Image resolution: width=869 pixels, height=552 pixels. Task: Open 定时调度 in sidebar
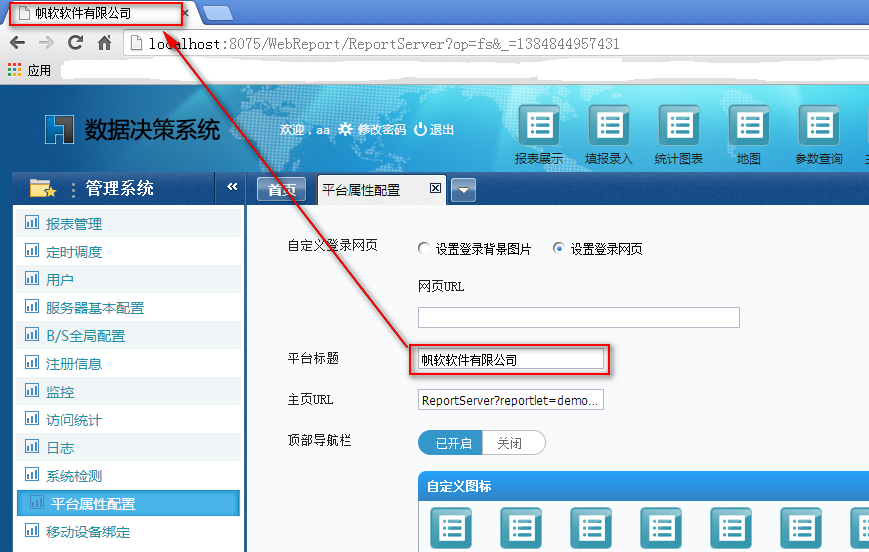point(129,252)
